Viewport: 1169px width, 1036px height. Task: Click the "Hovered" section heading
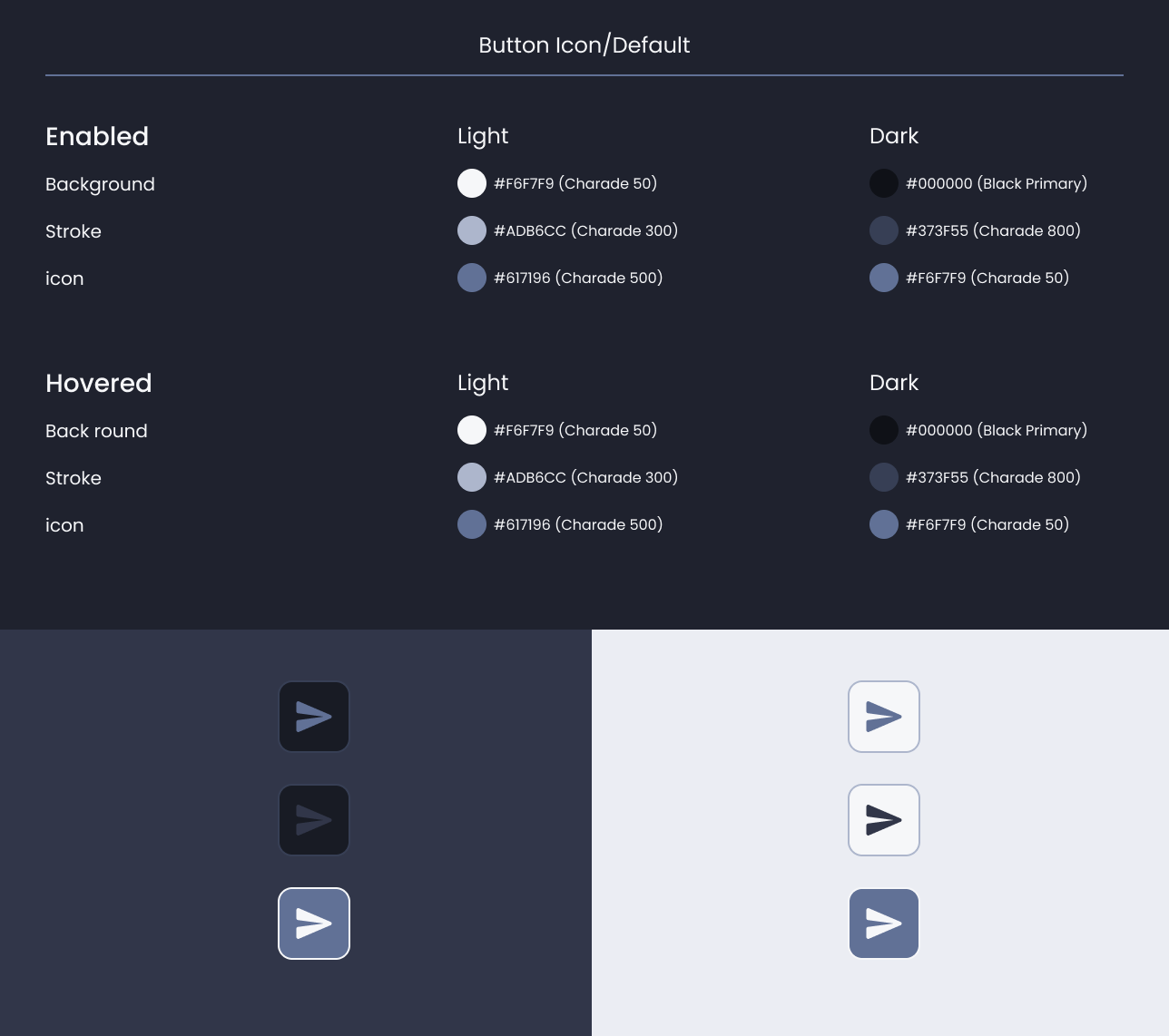[99, 383]
